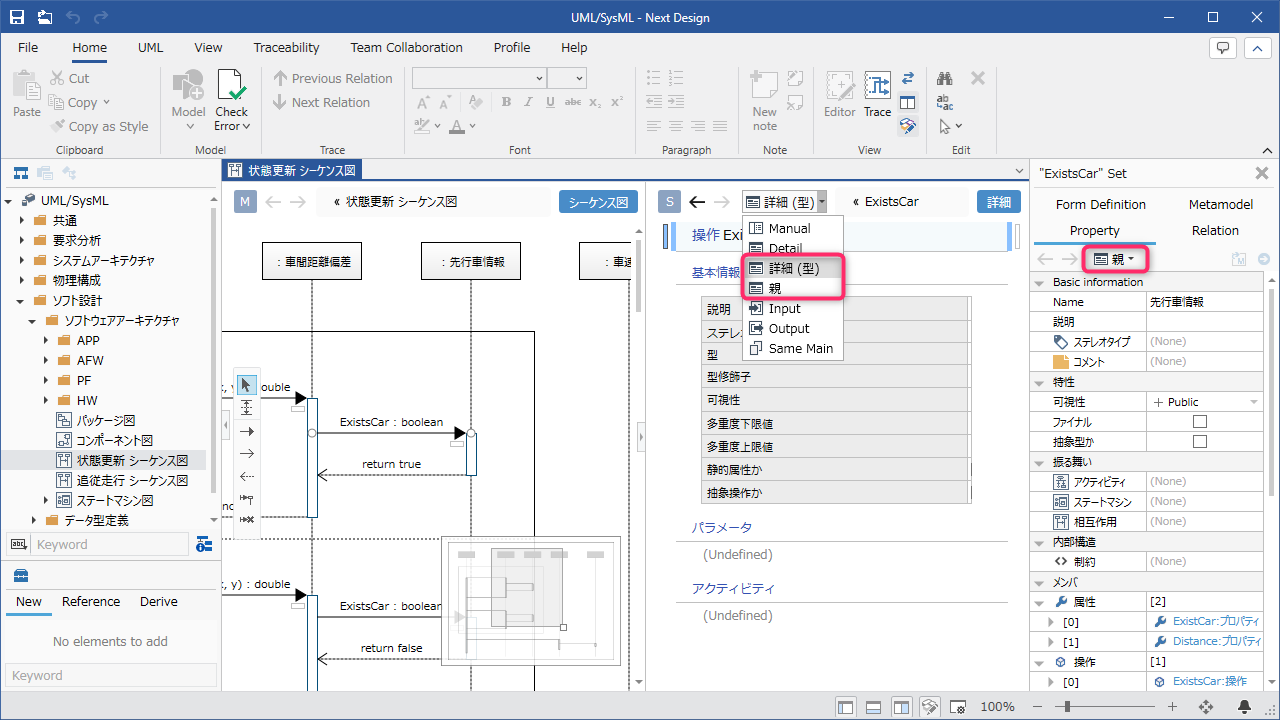Select the dashed return arrow tool in palette
The image size is (1280, 720).
247,476
